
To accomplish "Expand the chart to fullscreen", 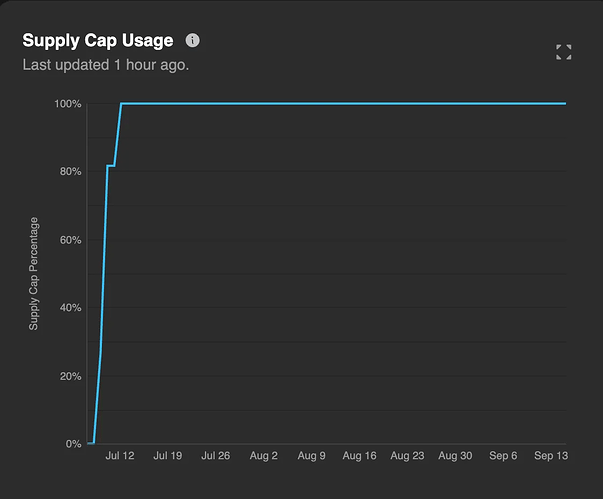I will pos(563,52).
